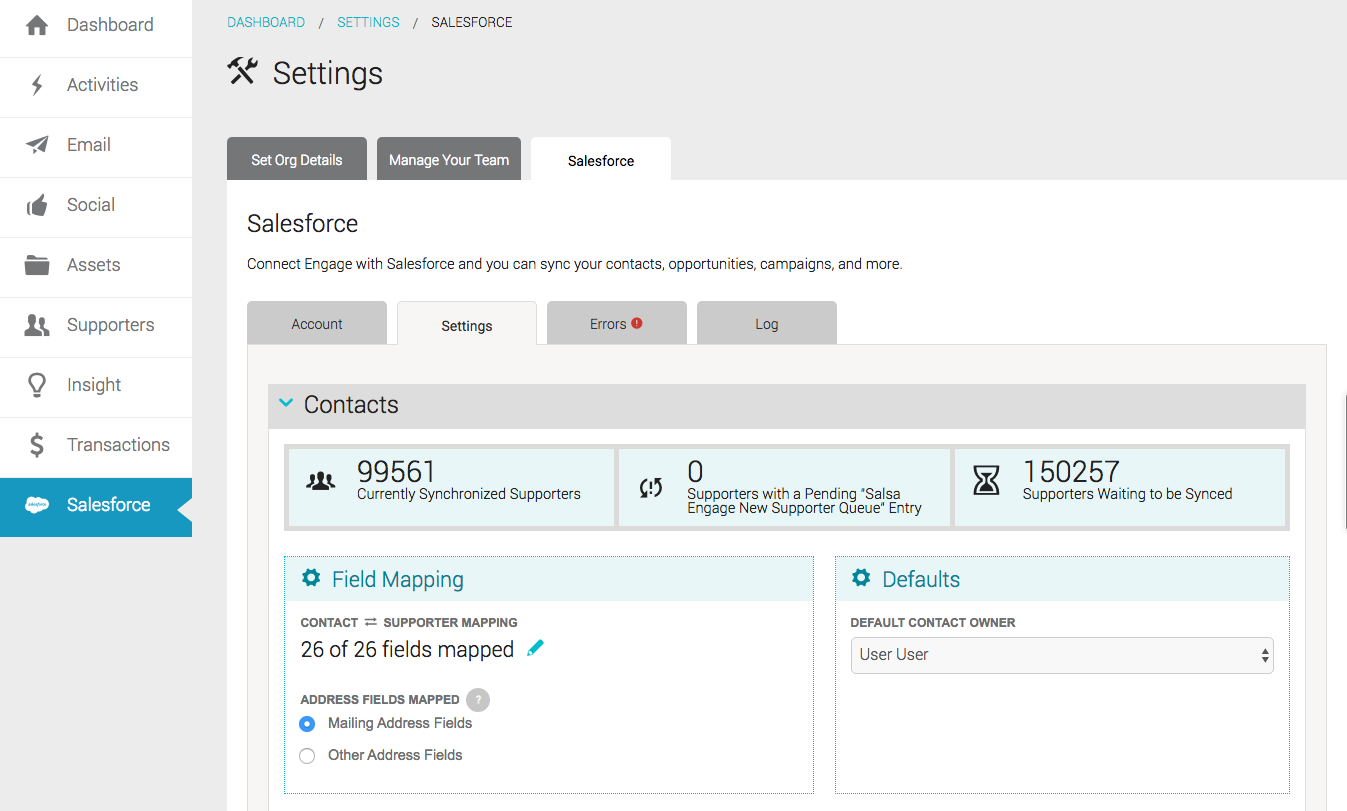Click the Dashboard home icon
This screenshot has width=1347, height=811.
point(37,25)
